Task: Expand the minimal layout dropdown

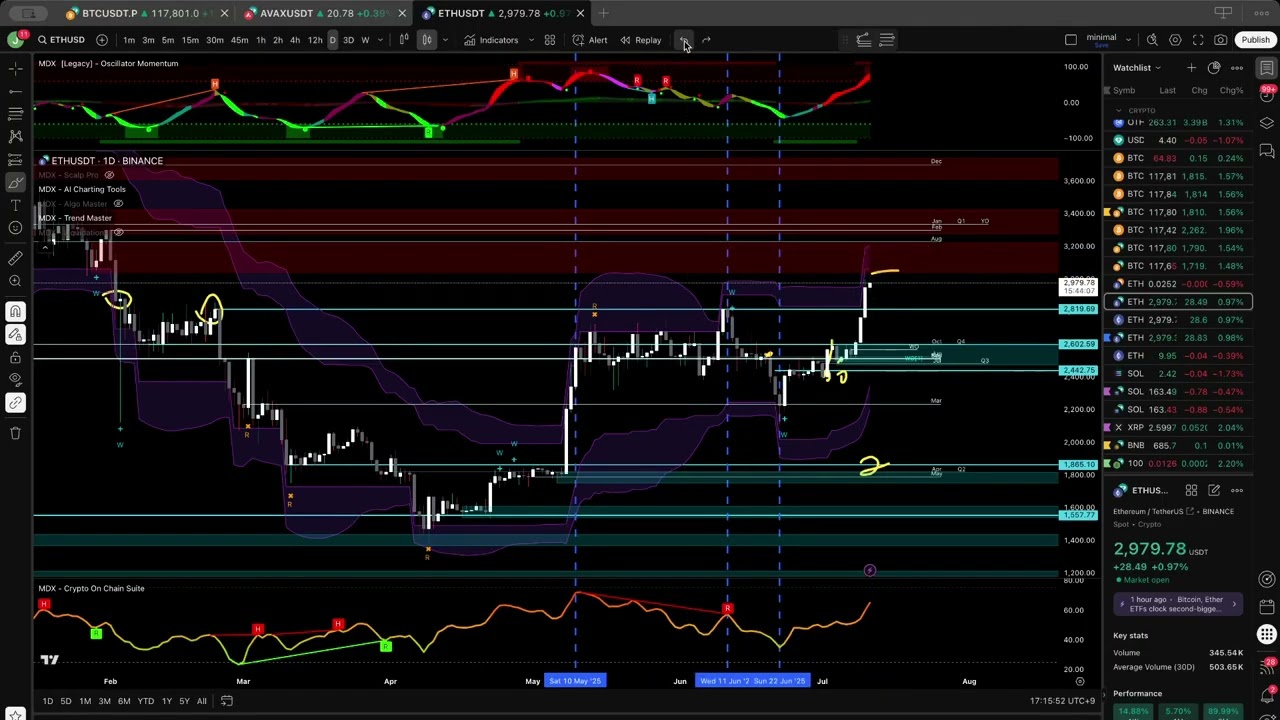Action: point(1128,40)
